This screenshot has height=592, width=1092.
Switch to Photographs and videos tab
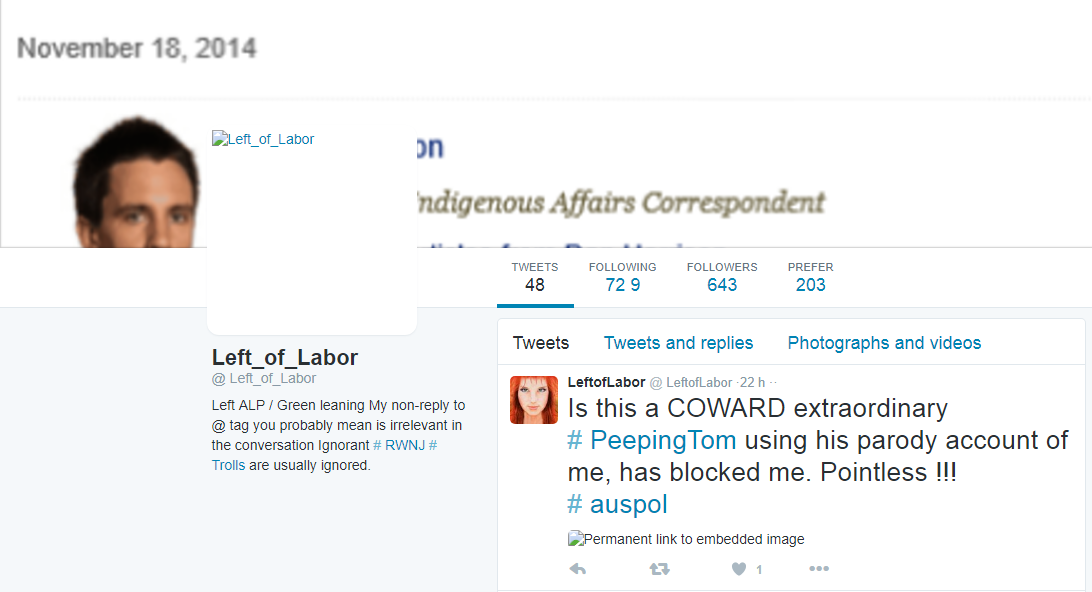[884, 343]
